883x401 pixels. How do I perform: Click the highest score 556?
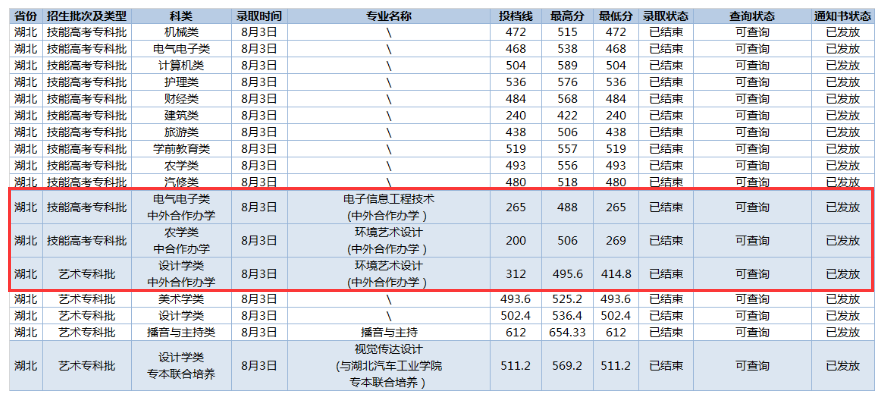coord(567,166)
